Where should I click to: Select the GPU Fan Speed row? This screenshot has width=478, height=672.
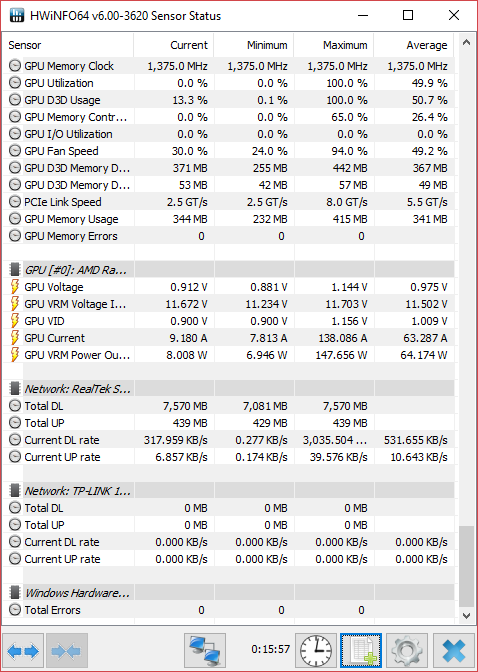tap(229, 151)
